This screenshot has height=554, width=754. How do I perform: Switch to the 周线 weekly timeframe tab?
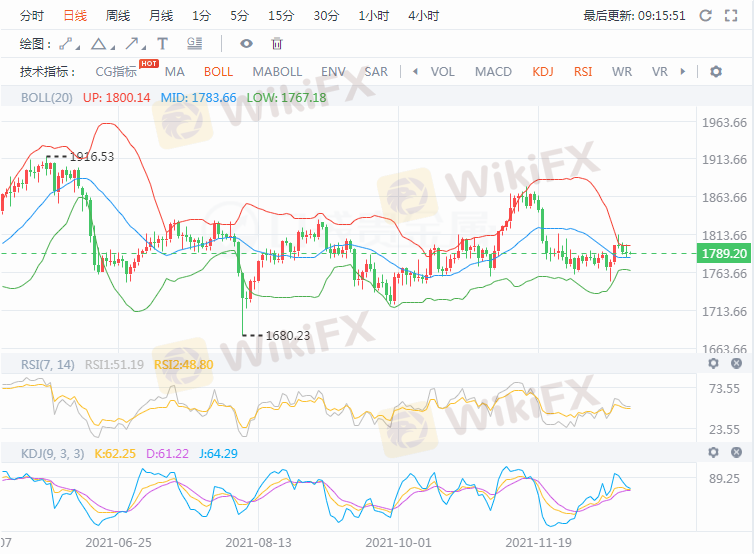(118, 16)
